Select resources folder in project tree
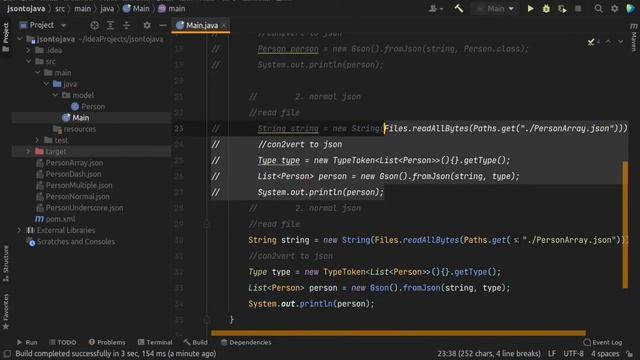 [x=75, y=129]
